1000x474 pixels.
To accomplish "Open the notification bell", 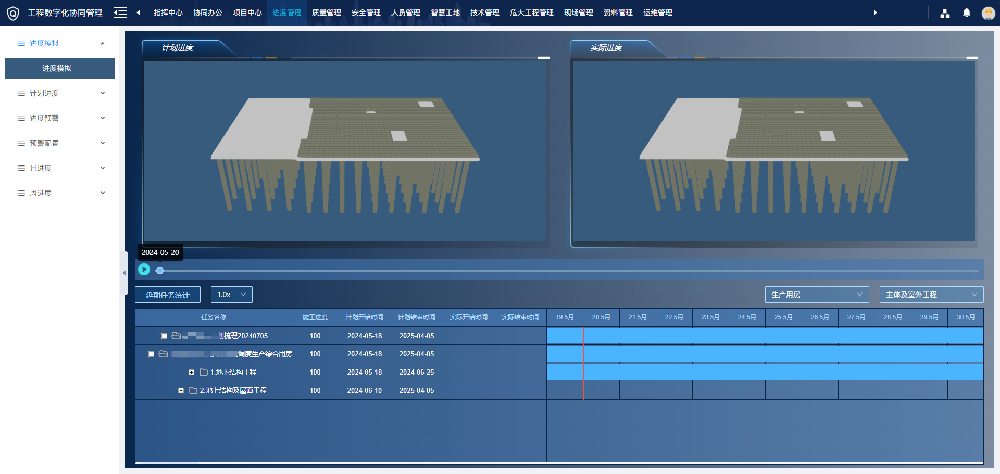I will (x=966, y=13).
